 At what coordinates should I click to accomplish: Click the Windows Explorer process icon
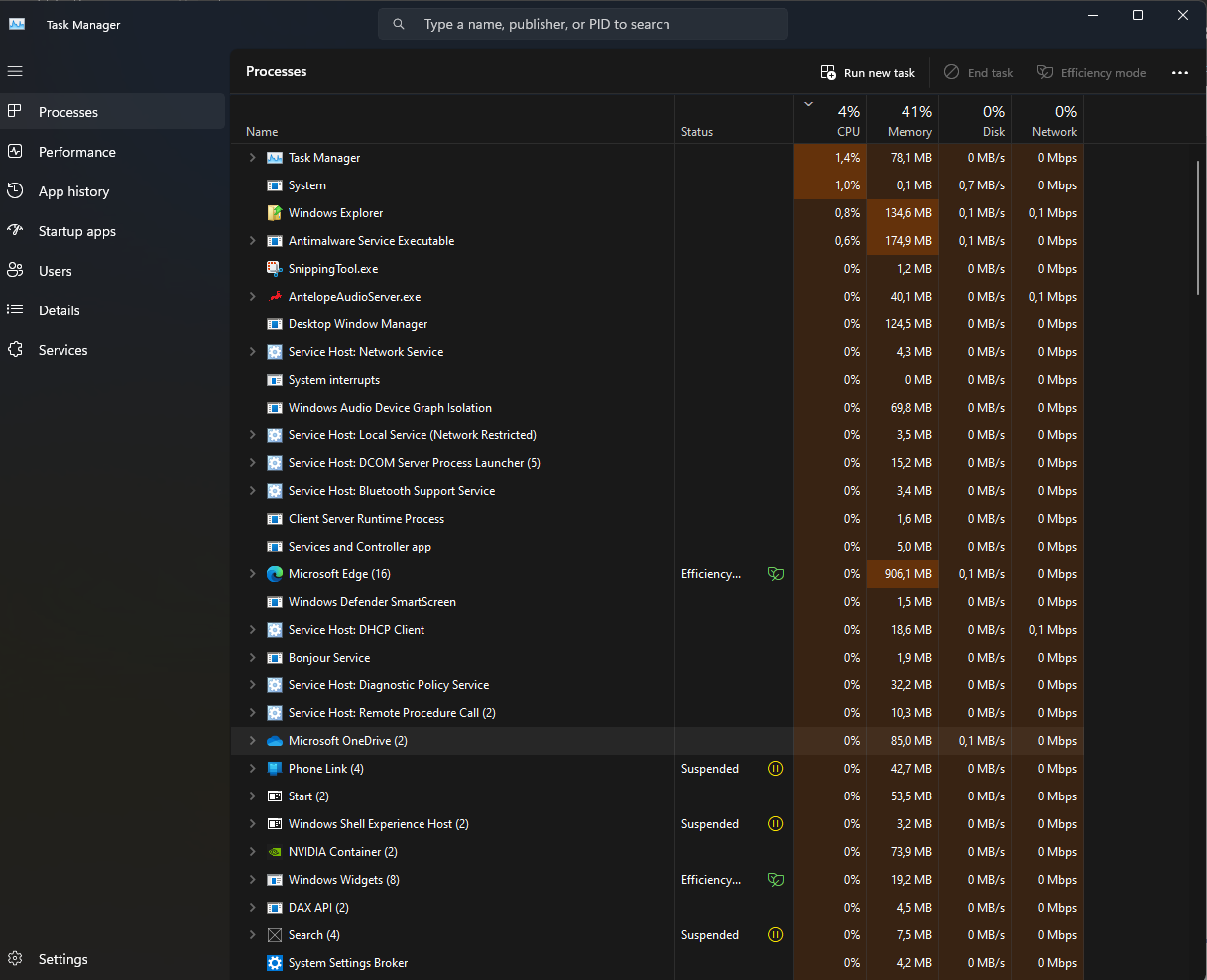[x=275, y=213]
